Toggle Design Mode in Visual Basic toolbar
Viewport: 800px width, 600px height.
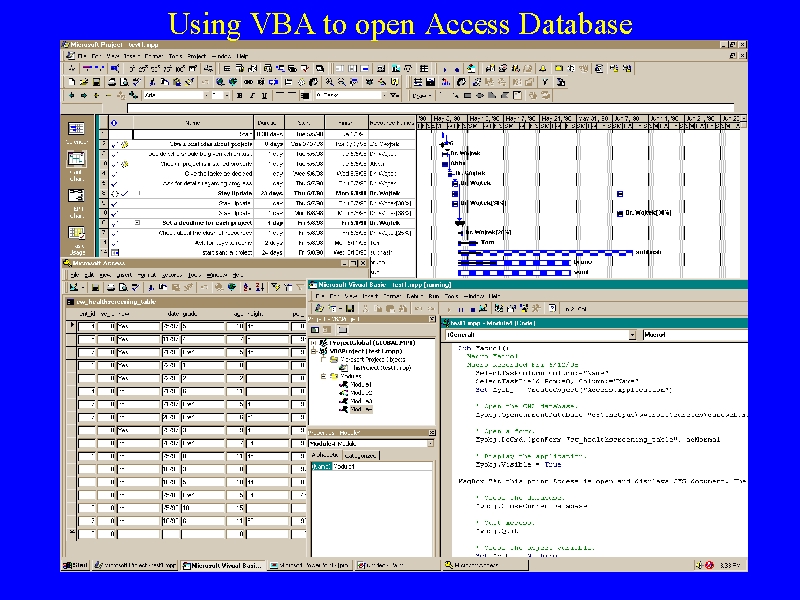pyautogui.click(x=483, y=308)
